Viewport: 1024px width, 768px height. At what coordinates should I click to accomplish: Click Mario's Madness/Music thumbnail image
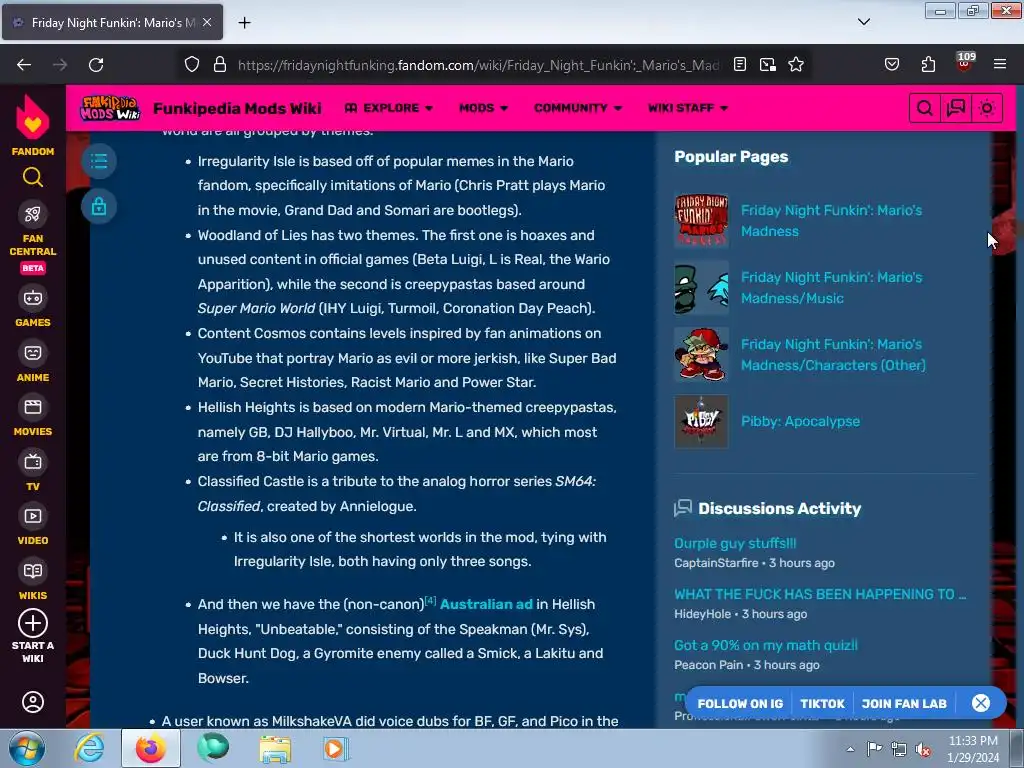[x=701, y=287]
